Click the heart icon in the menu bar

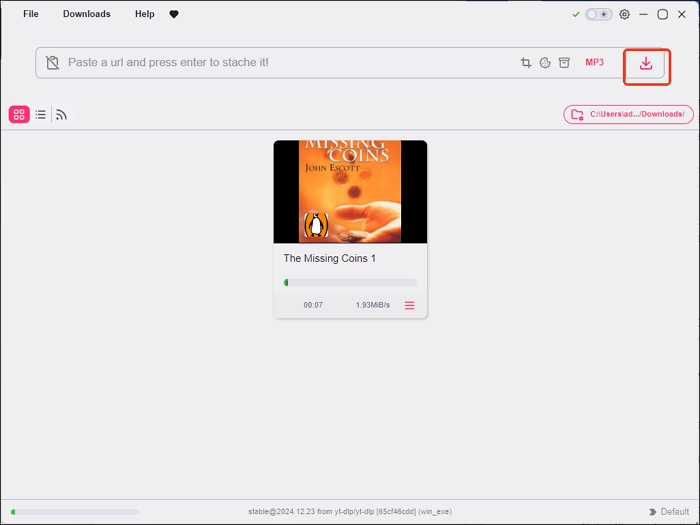coord(174,15)
